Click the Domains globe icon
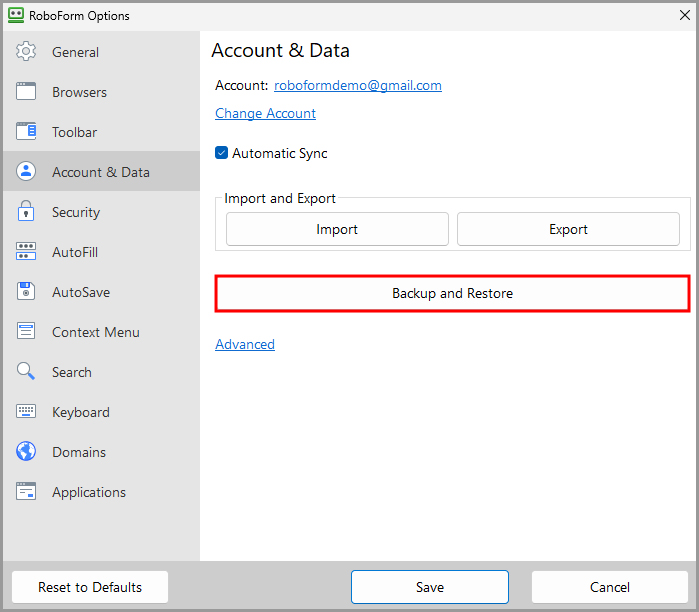 pos(26,452)
